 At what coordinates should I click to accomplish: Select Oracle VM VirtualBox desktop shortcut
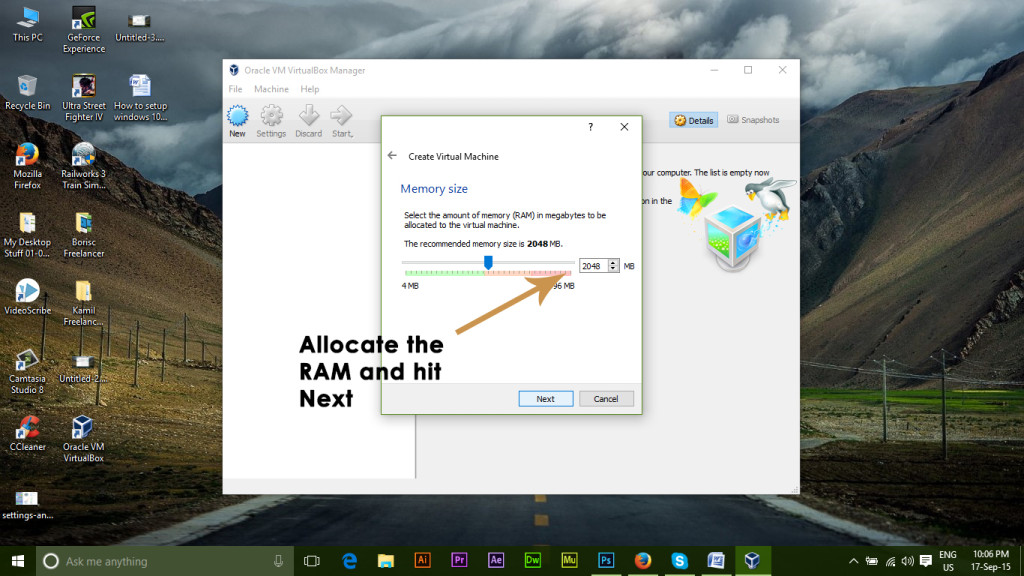pos(84,439)
